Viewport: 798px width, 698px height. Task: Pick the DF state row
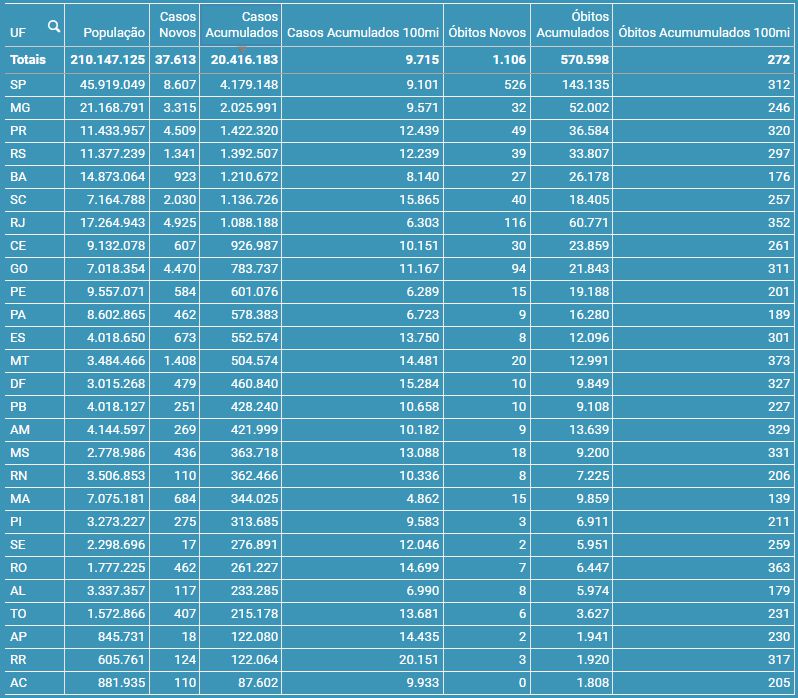tap(18, 383)
